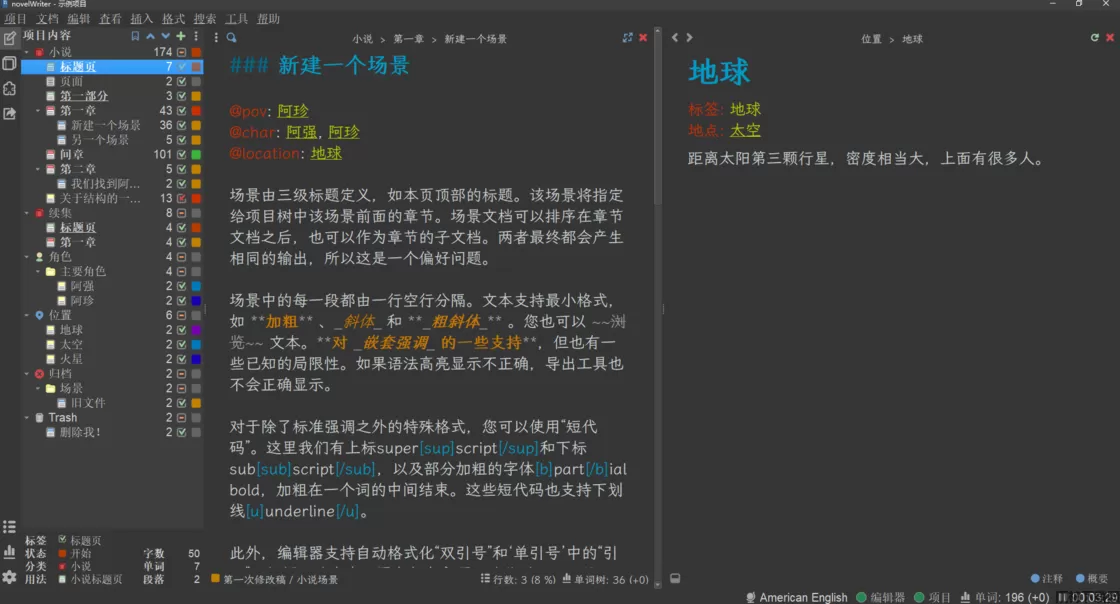Toggle active checkbox for 关于结构的一… row

[x=181, y=198]
